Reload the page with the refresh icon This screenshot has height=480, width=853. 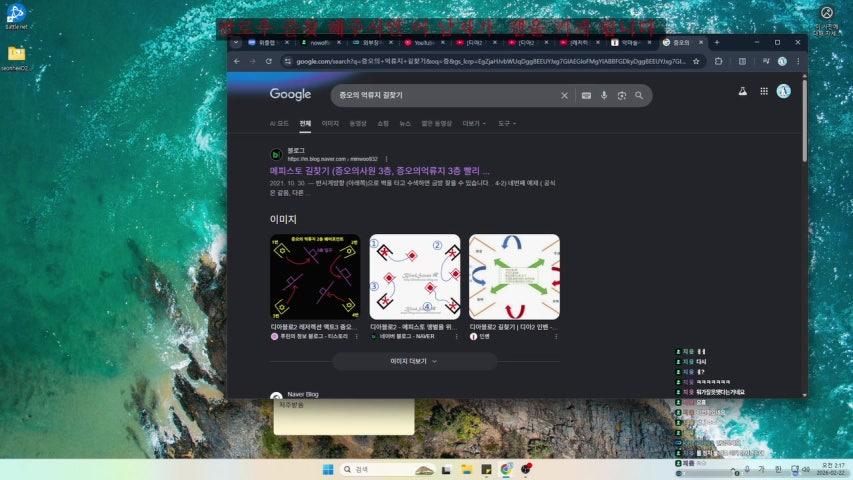[x=269, y=61]
